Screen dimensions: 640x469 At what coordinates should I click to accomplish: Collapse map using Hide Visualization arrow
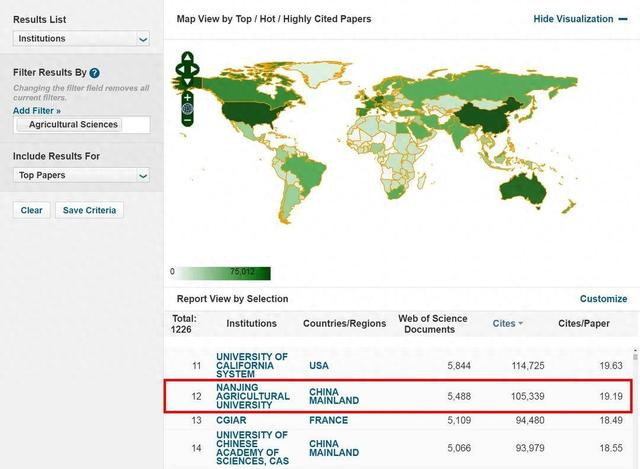[x=623, y=19]
